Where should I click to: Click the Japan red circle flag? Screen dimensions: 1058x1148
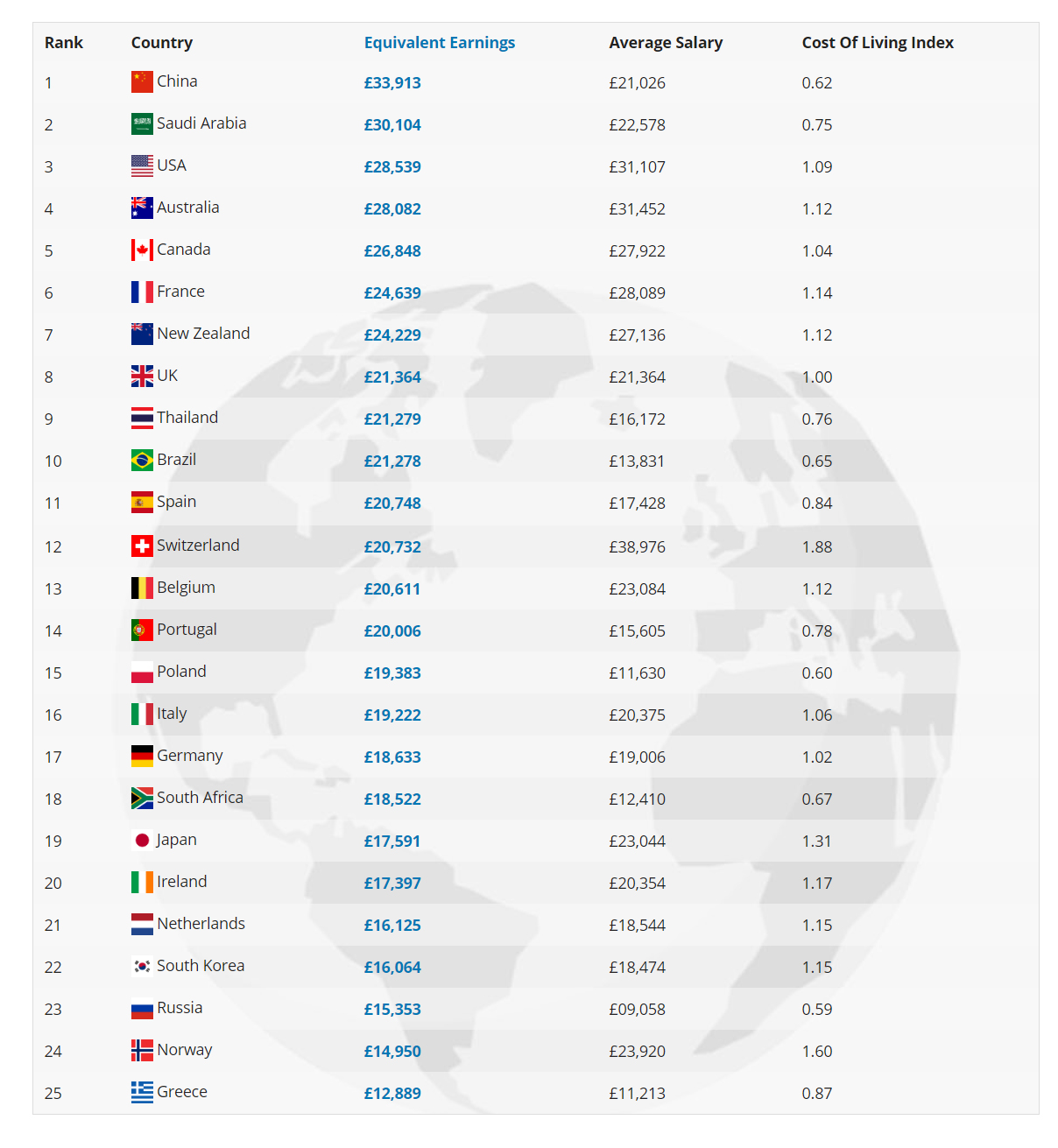click(x=142, y=840)
